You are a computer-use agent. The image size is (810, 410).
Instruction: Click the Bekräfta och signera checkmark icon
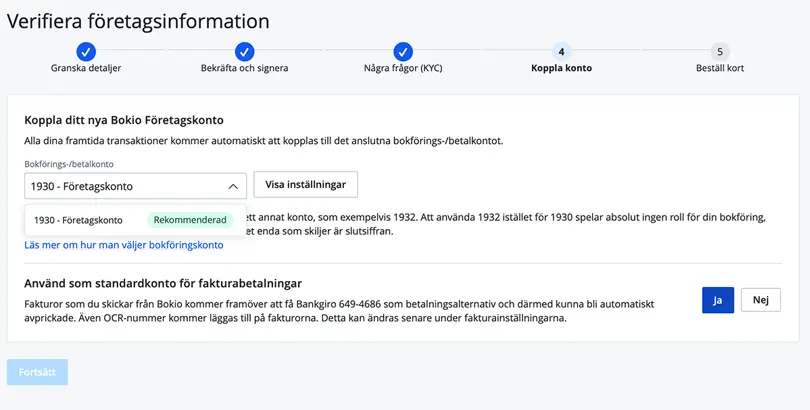[x=244, y=51]
